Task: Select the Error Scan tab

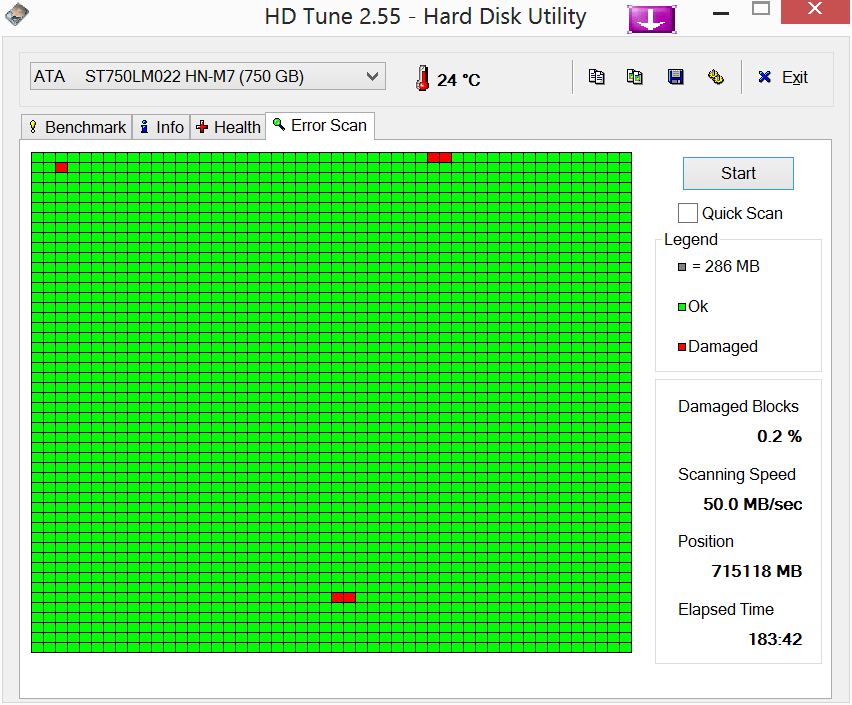Action: [x=320, y=126]
